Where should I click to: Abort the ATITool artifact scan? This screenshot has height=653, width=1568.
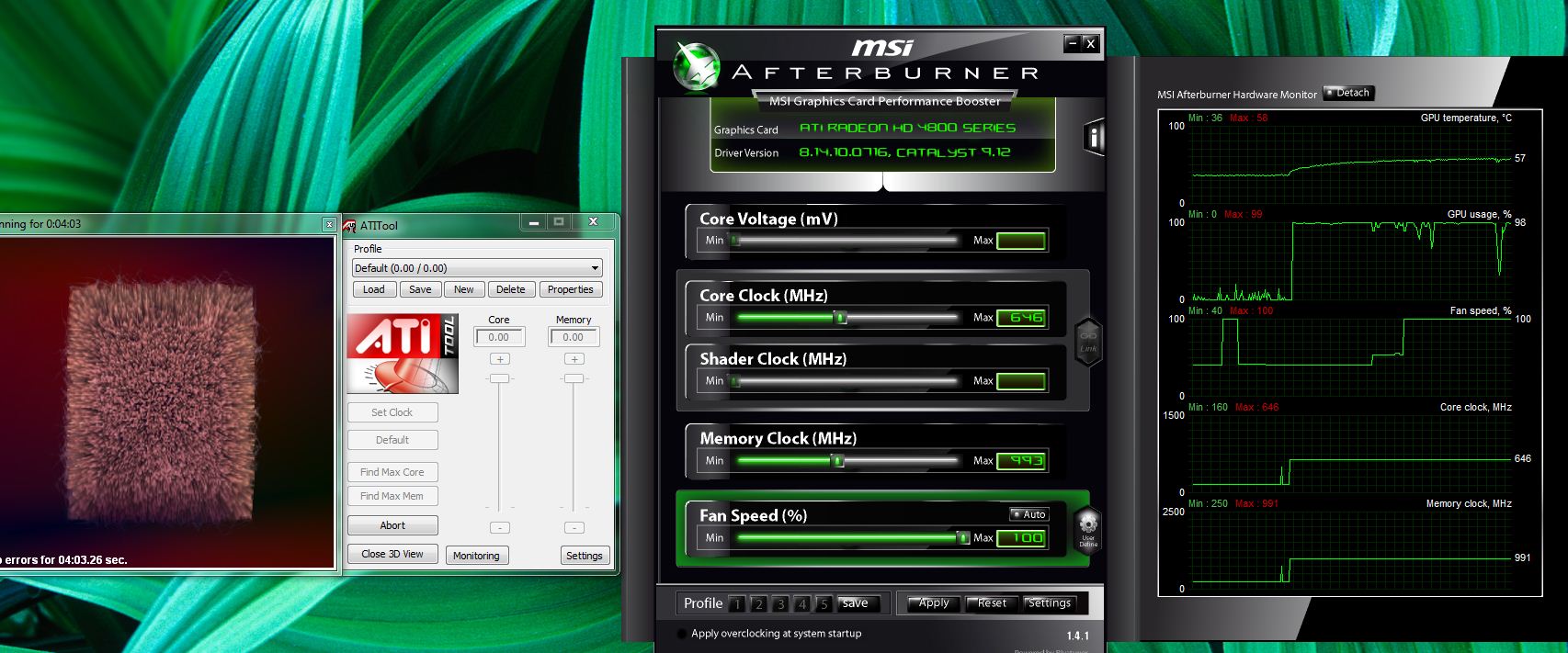click(392, 525)
